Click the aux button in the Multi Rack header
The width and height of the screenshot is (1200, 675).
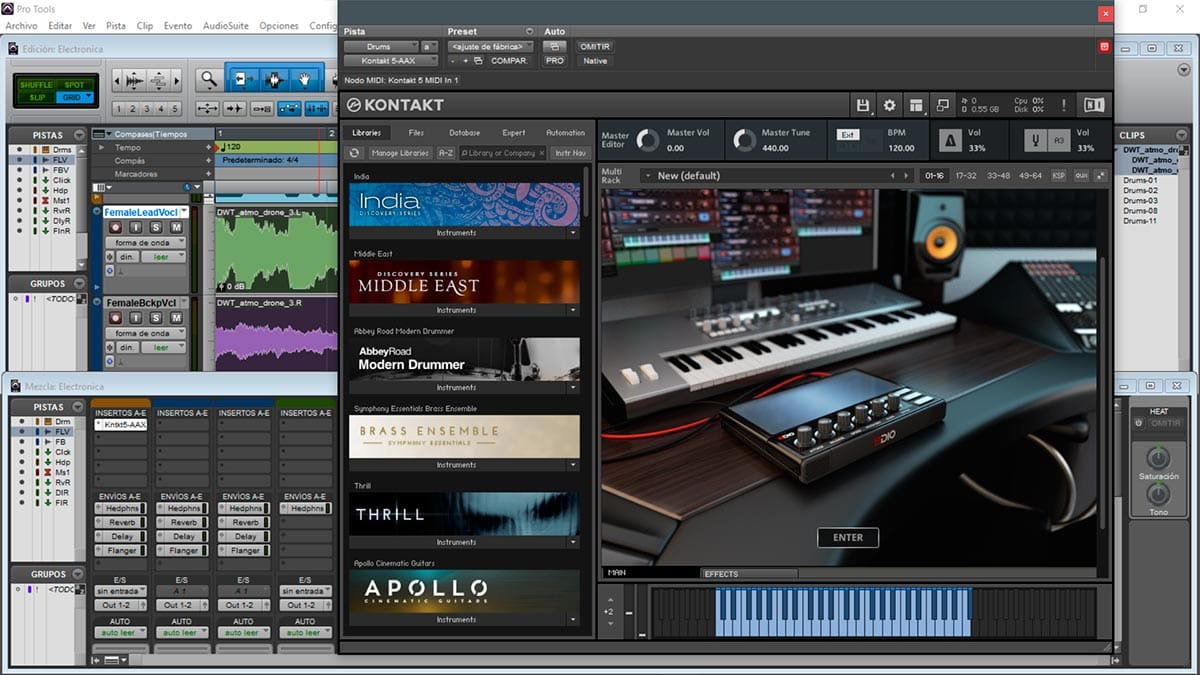(1081, 176)
